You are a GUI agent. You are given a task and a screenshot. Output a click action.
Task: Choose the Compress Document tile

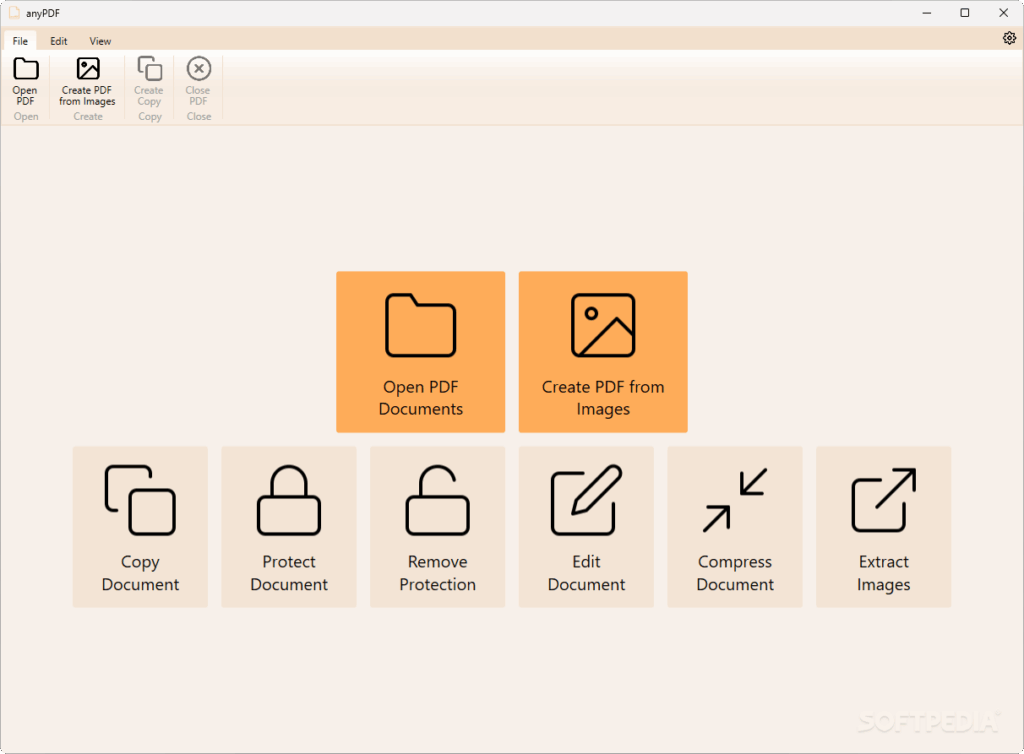(735, 527)
